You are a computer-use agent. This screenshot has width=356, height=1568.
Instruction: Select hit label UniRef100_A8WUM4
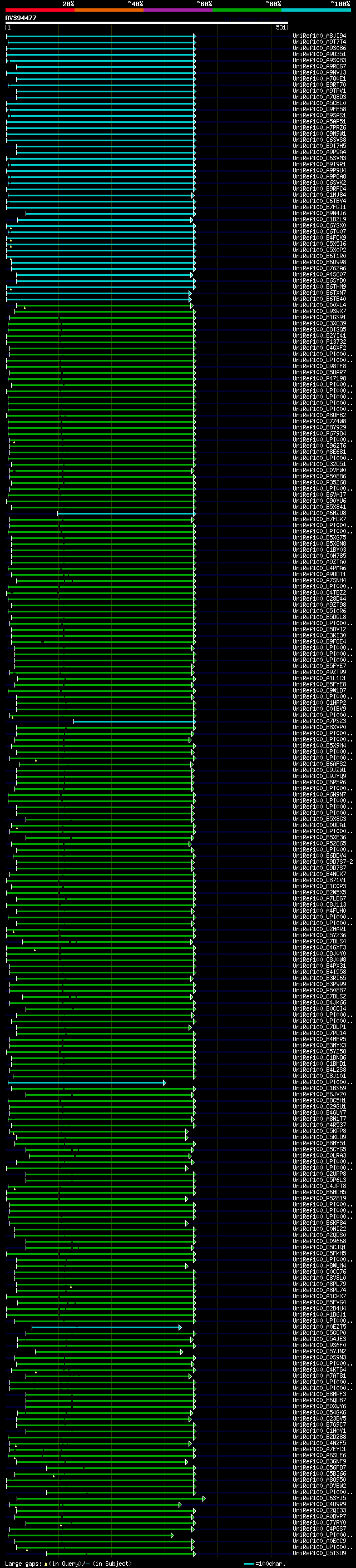pos(319,1265)
